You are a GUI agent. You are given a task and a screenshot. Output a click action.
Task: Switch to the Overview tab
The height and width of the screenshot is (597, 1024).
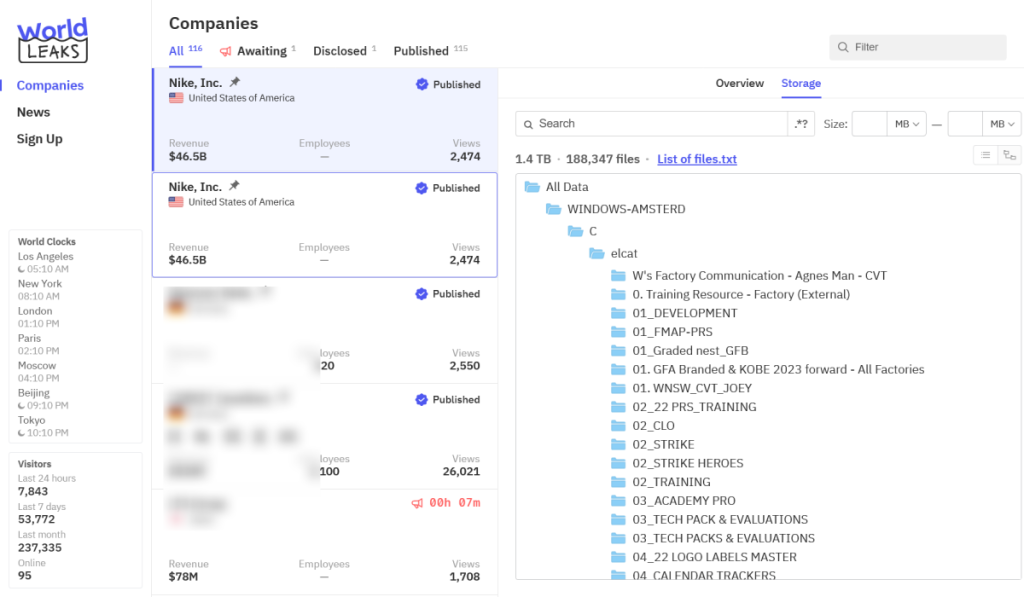(739, 84)
